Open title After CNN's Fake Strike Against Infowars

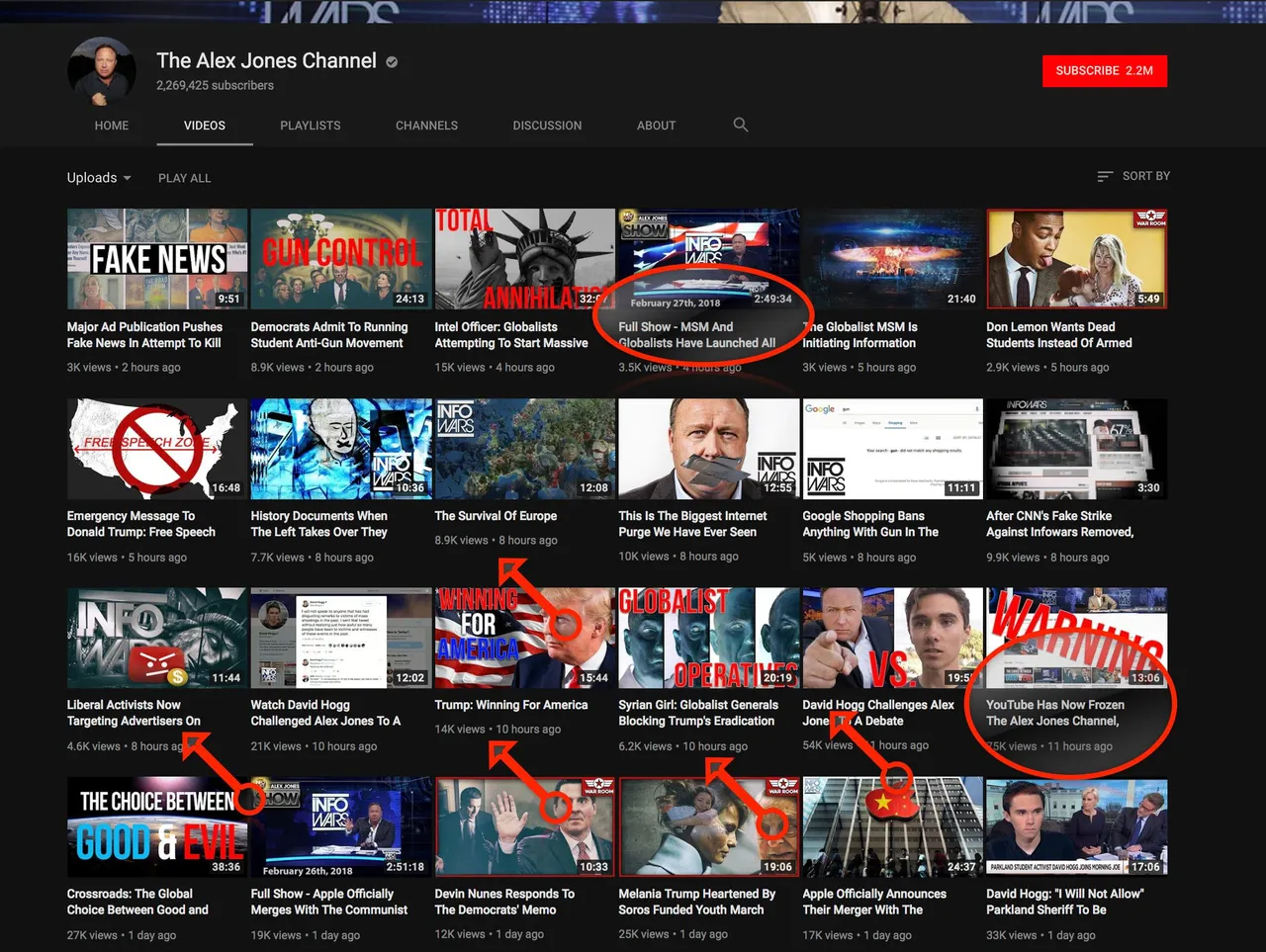click(x=1059, y=524)
